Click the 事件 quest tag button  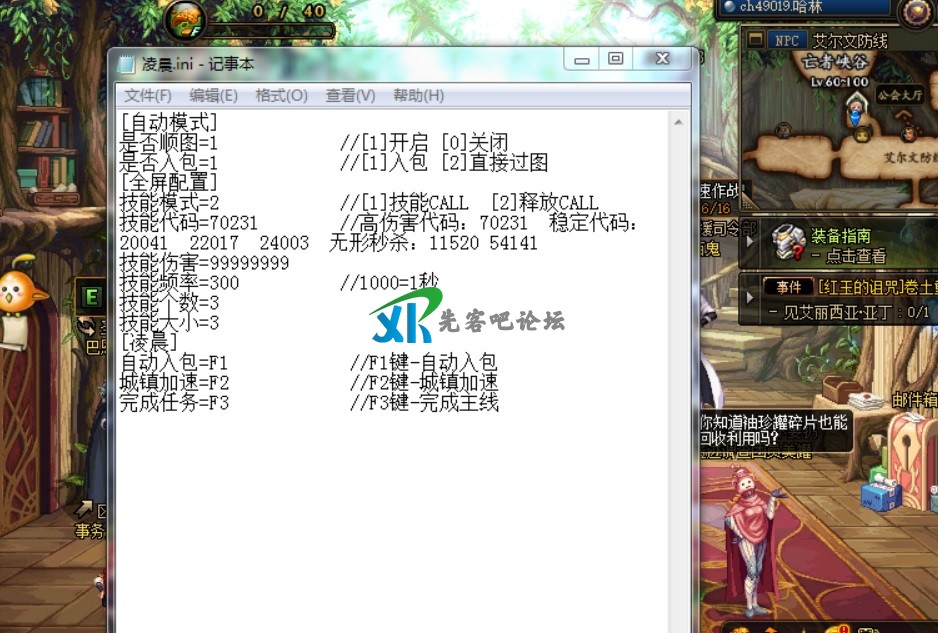click(x=789, y=286)
